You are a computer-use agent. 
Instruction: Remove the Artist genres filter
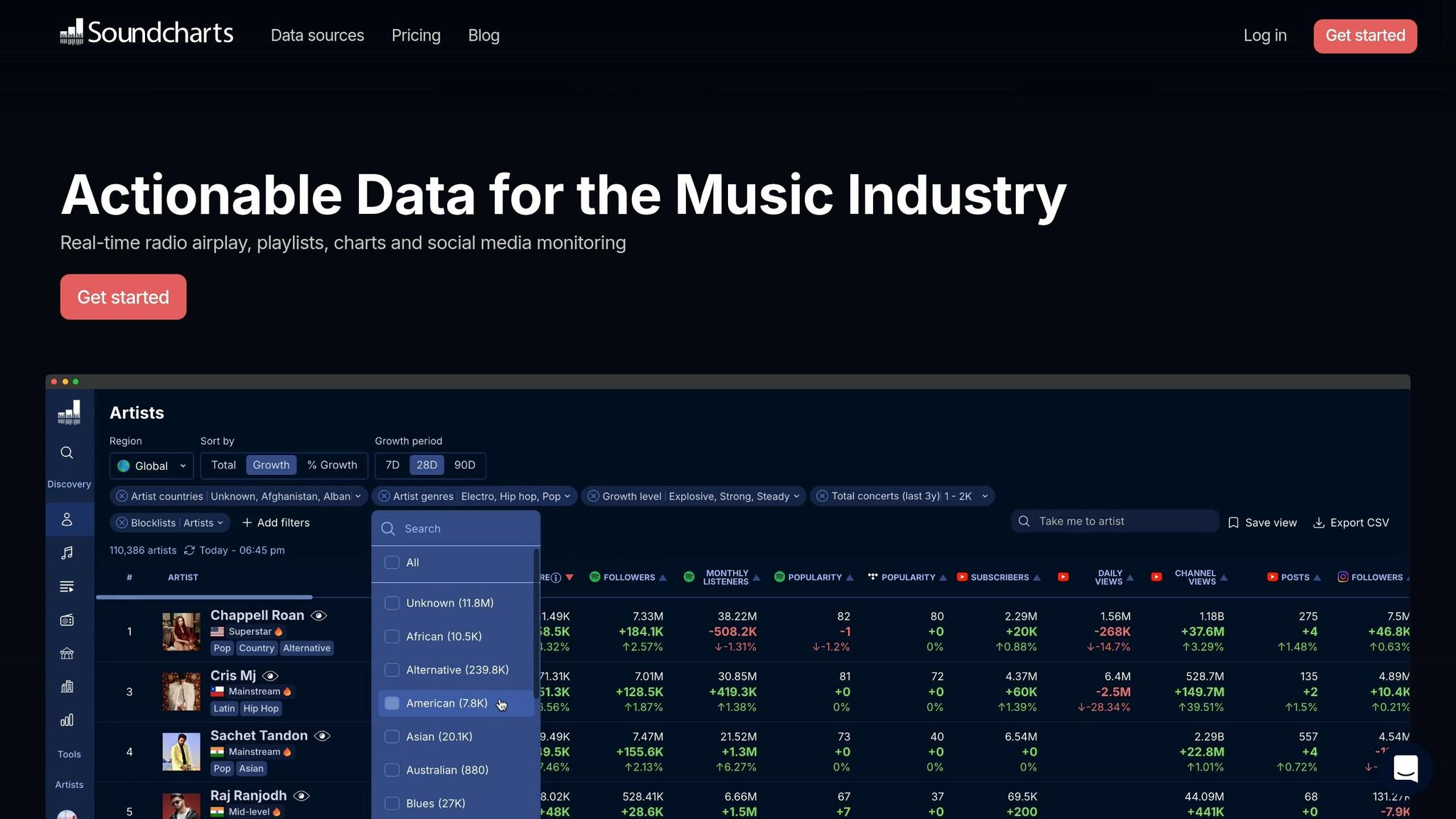[384, 496]
